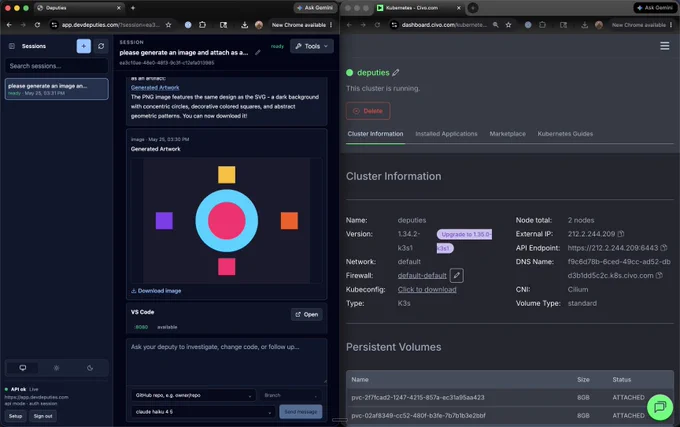680x427 pixels.
Task: Click the deputy message text area
Action: coord(226,361)
